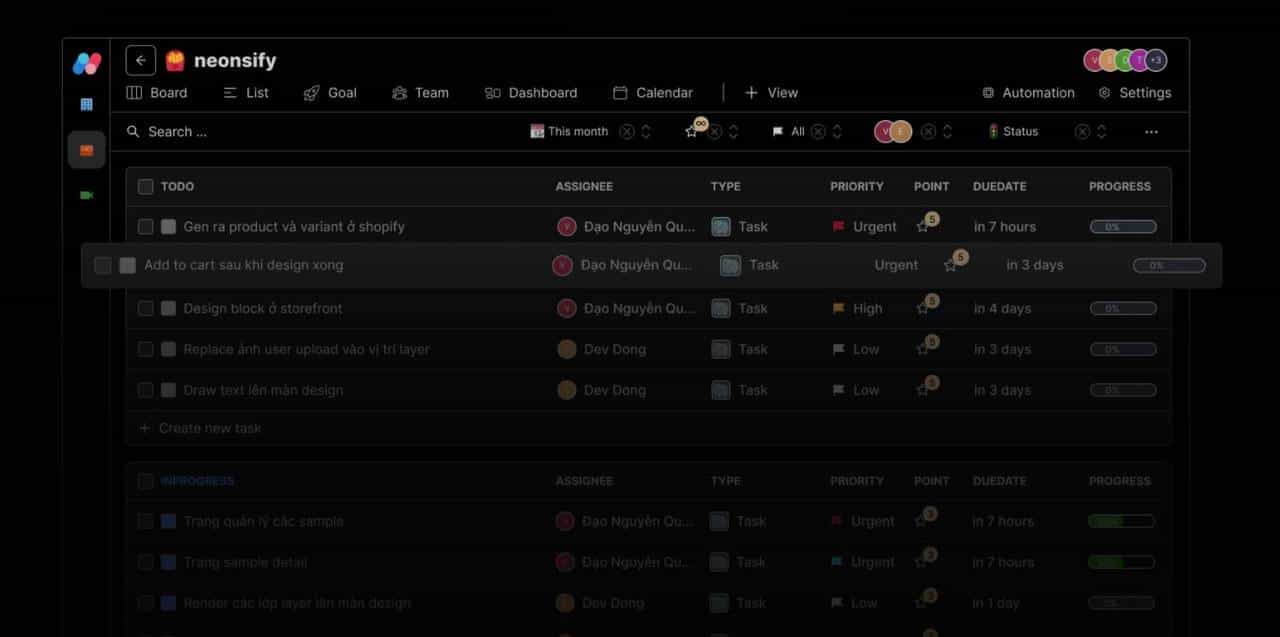
Task: Select all INPROGRESS tasks checkbox
Action: [146, 481]
